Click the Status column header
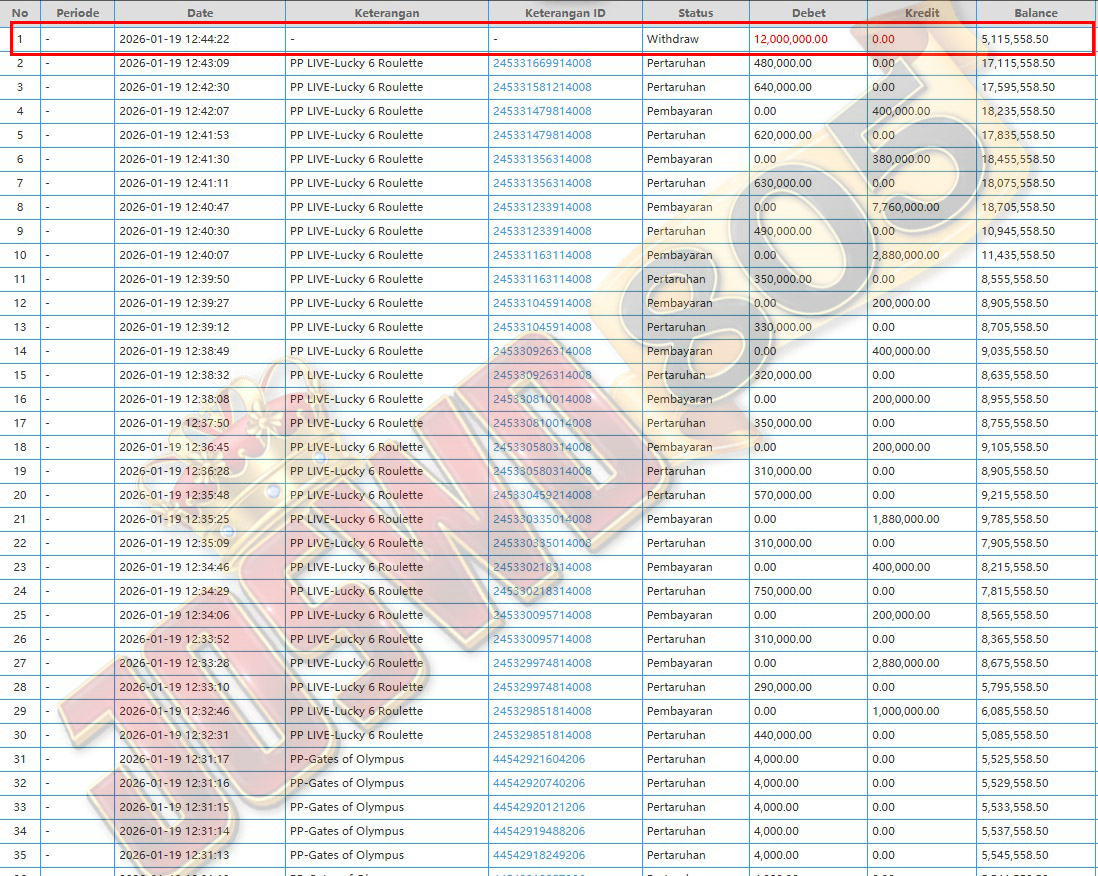 pos(695,13)
